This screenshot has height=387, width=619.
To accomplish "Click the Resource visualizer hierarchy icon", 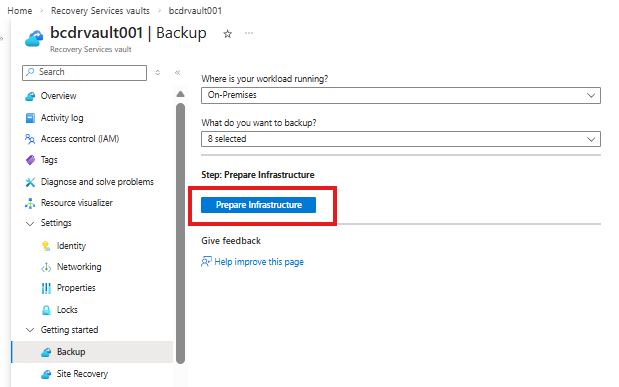I will (30, 203).
